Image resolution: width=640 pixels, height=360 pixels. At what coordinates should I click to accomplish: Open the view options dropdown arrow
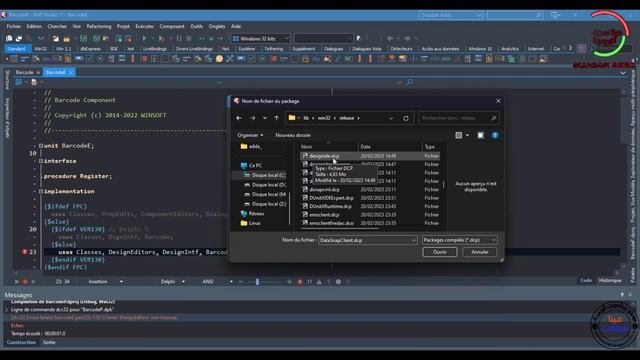point(467,135)
